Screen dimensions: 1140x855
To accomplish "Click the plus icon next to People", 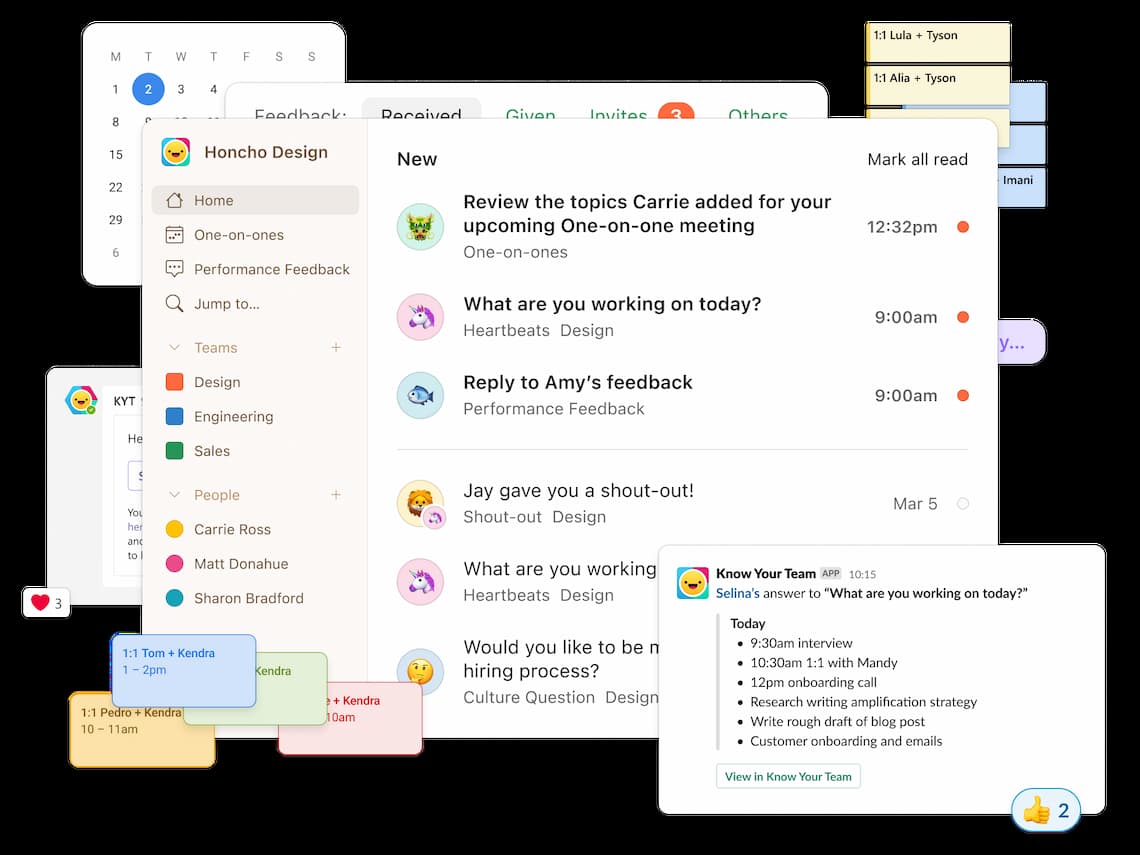I will pos(336,495).
